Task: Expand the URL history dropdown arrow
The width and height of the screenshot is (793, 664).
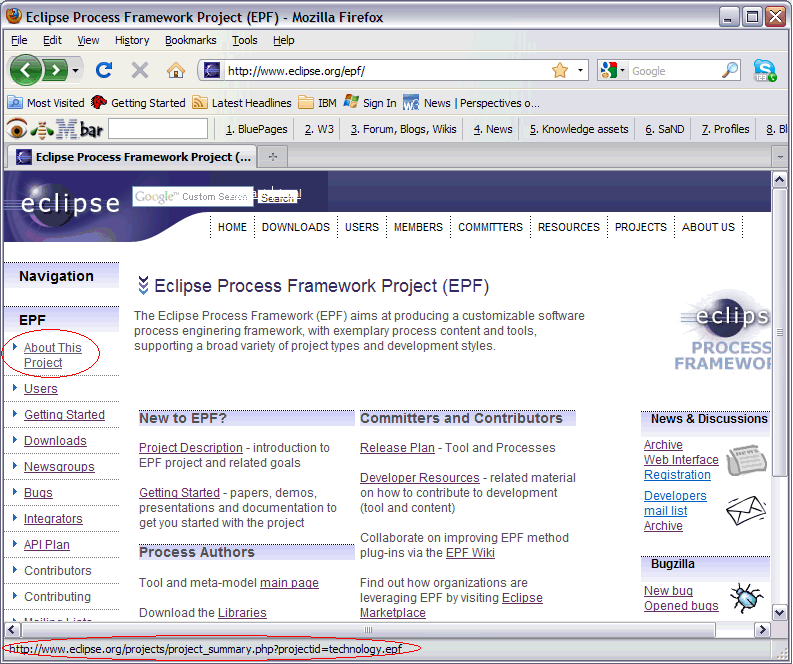Action: point(580,70)
